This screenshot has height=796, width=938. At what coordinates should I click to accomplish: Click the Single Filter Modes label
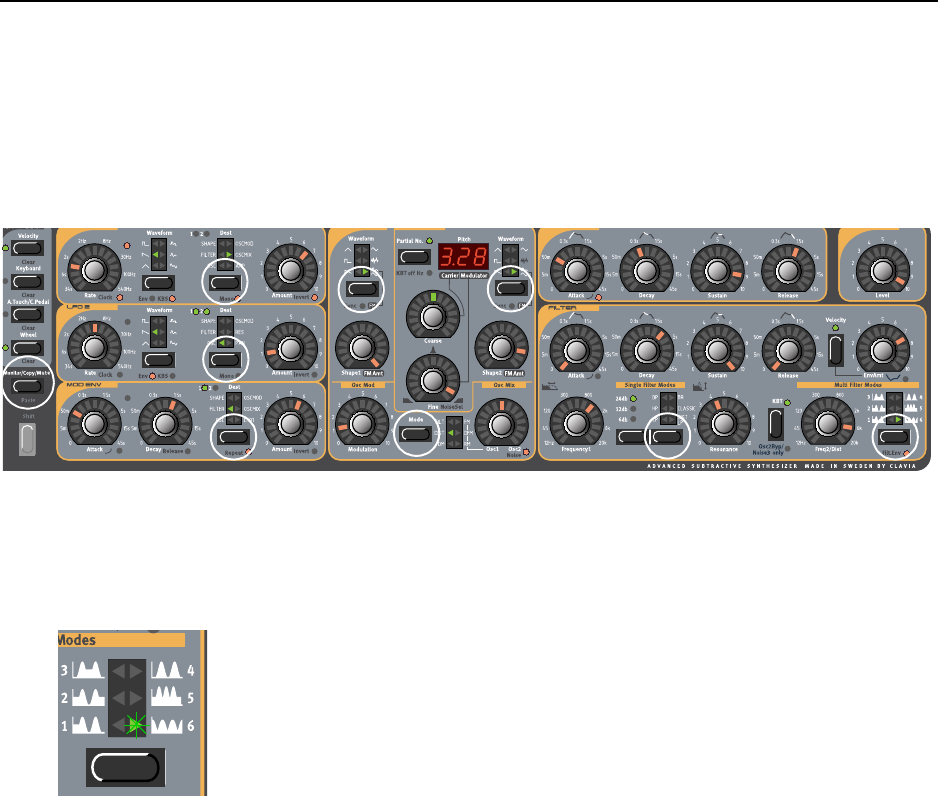point(650,385)
